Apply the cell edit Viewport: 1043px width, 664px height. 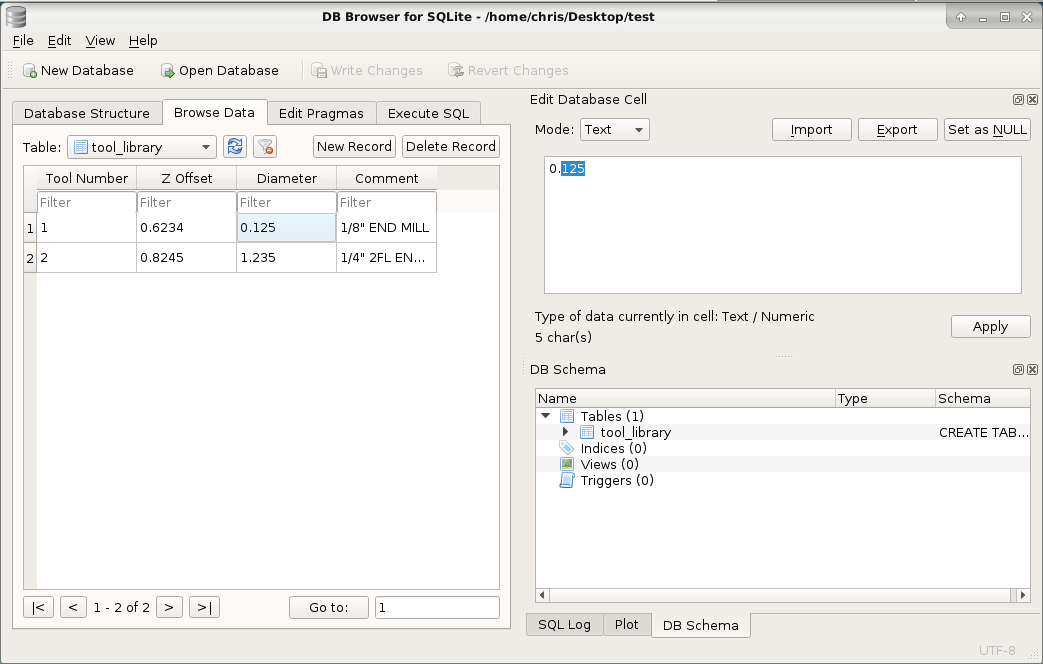(990, 327)
